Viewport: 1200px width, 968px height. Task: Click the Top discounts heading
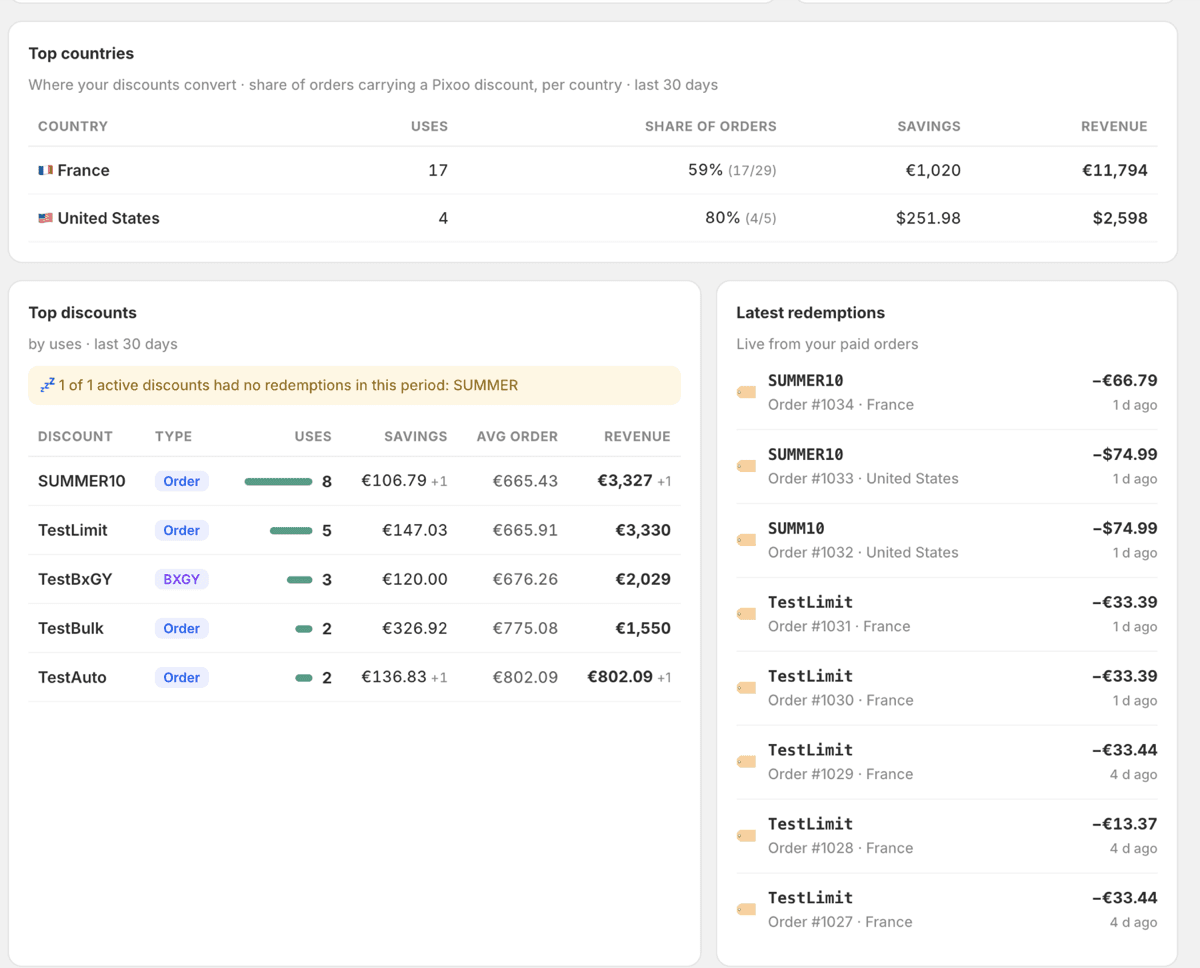83,313
